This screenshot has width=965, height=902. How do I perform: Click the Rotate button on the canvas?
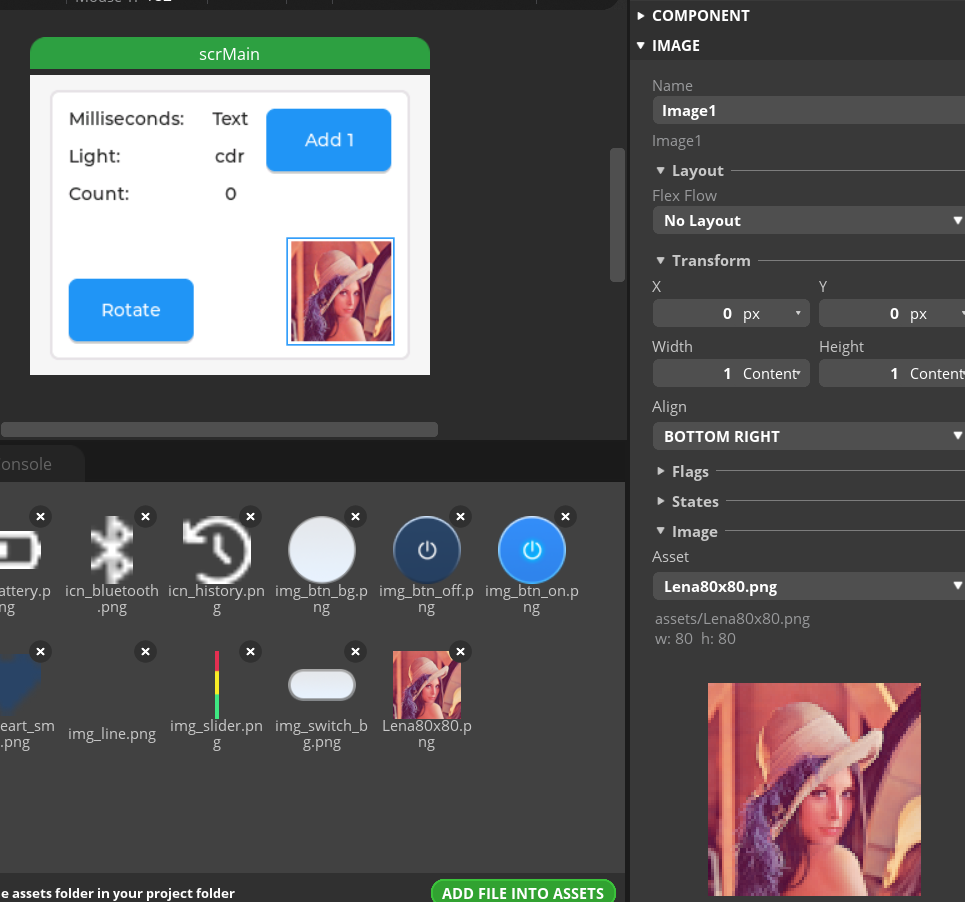click(131, 310)
